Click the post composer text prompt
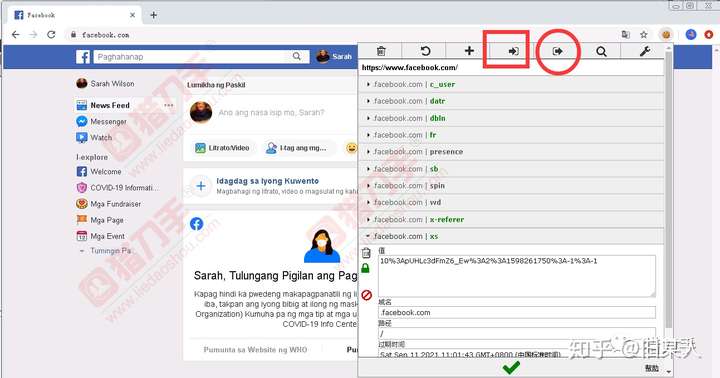 [271, 113]
